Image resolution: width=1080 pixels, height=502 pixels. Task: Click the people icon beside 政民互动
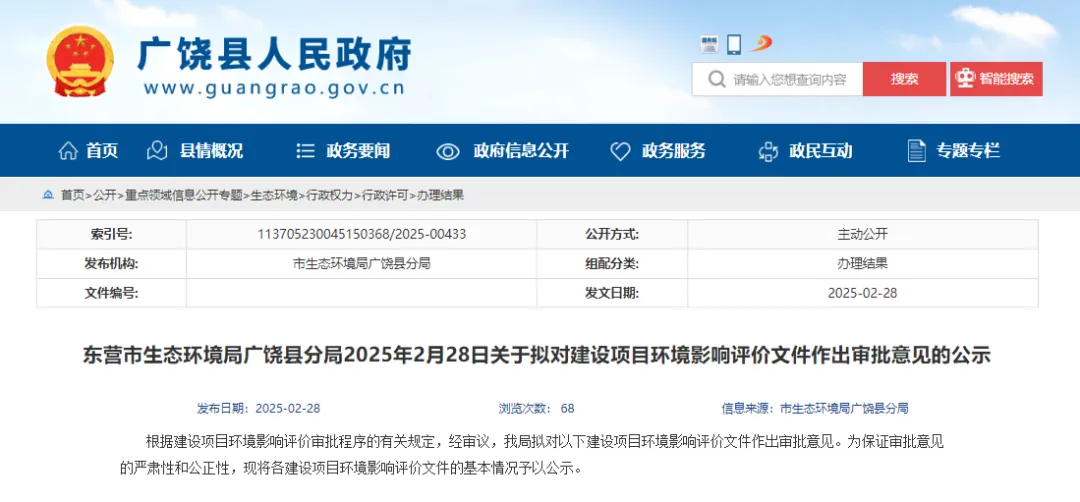(x=768, y=151)
